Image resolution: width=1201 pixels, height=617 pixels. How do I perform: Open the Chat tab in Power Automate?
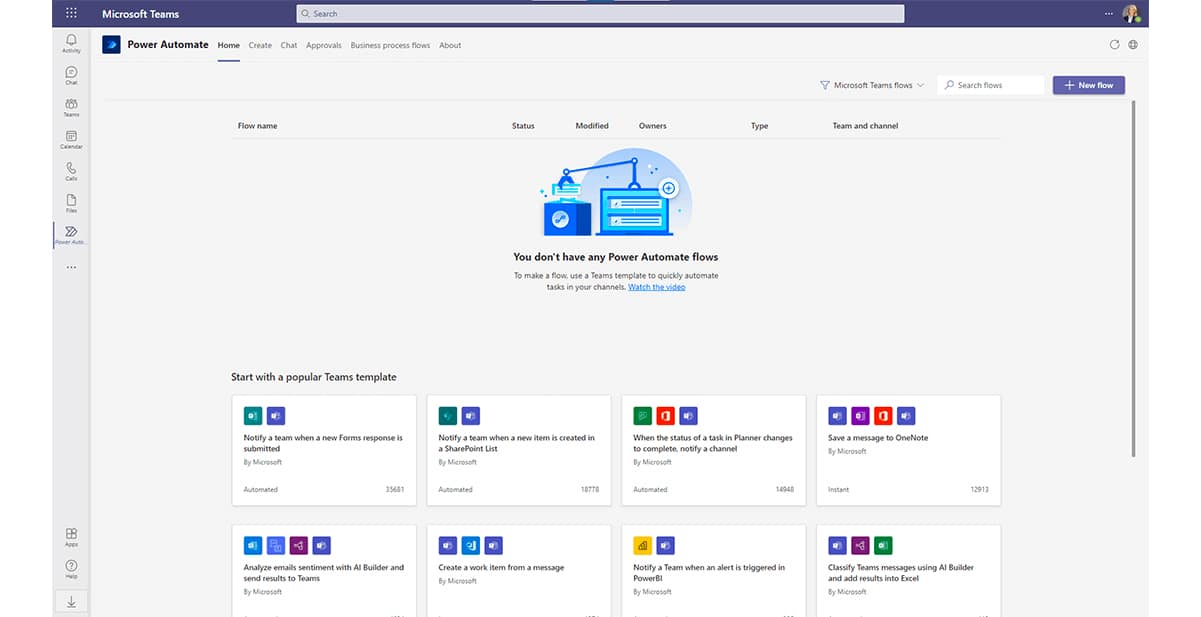tap(289, 45)
